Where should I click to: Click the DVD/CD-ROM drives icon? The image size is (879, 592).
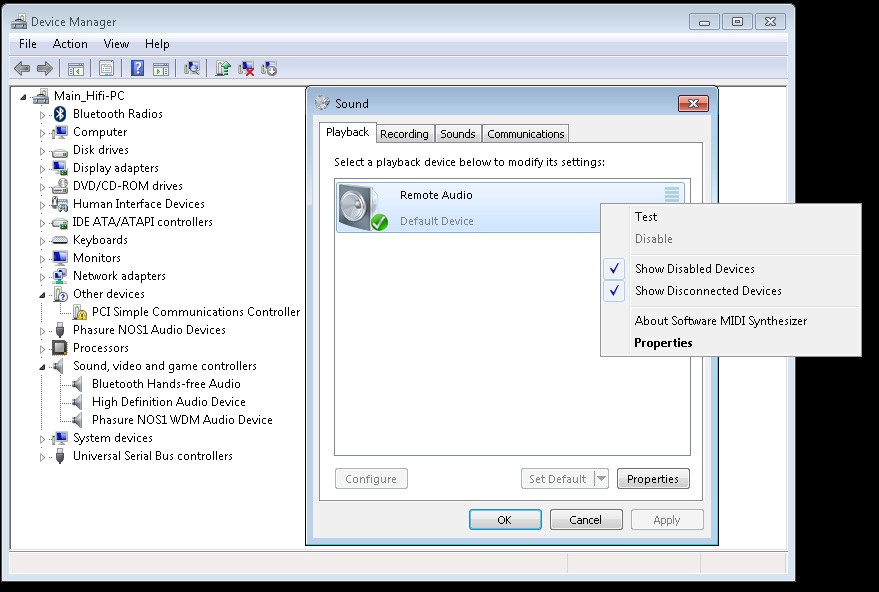(x=60, y=186)
